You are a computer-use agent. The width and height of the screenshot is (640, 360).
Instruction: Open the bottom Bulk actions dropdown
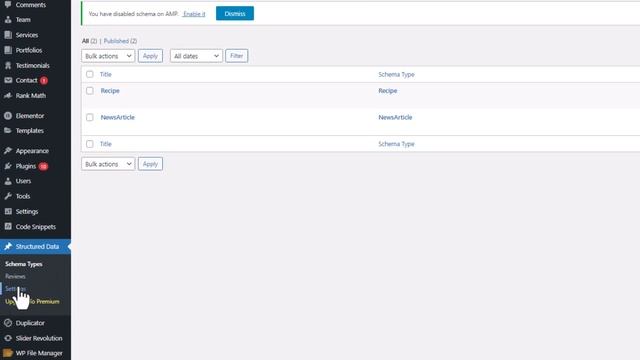coord(108,164)
